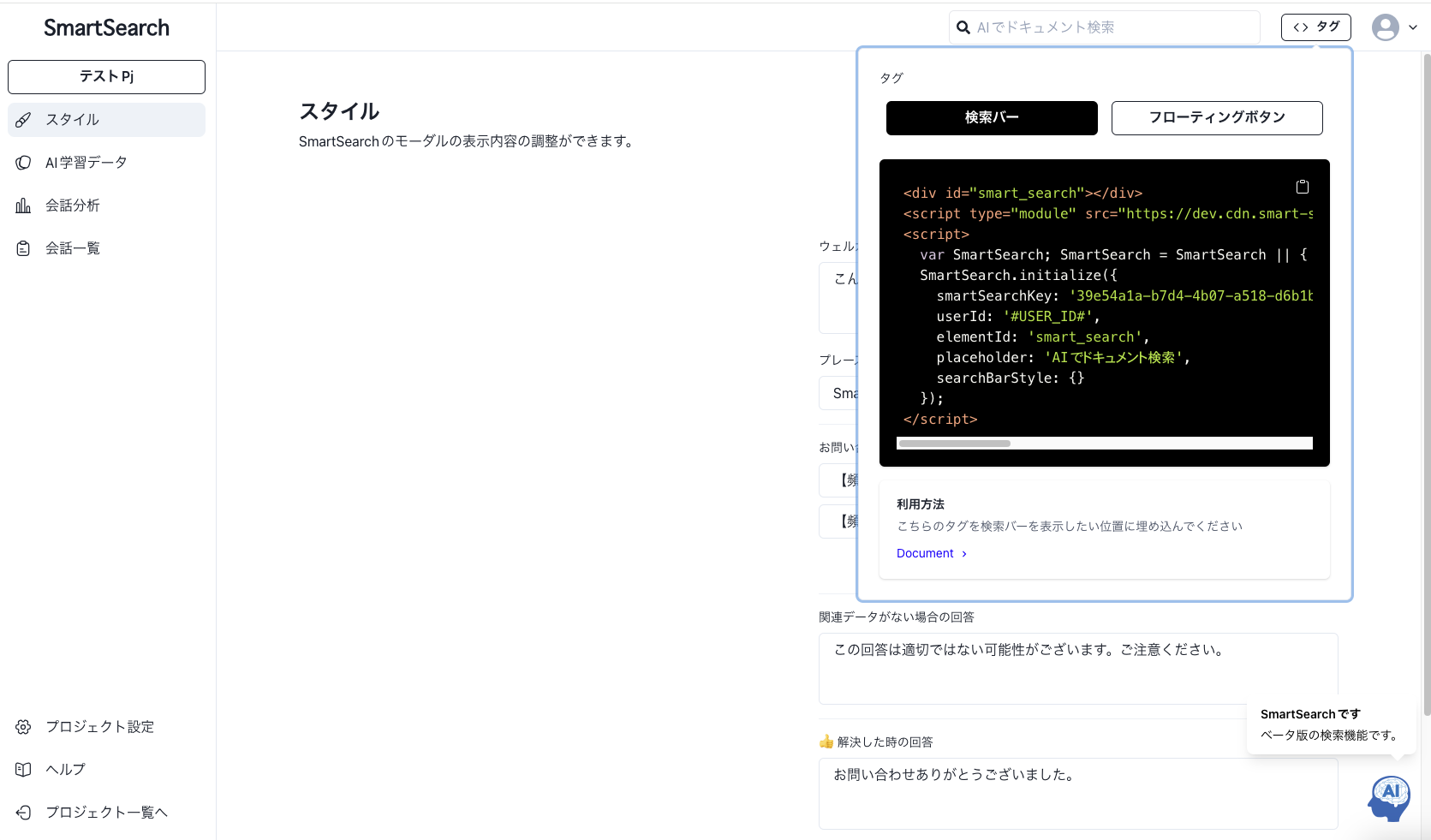Open the Document link
This screenshot has width=1431, height=840.
point(932,554)
